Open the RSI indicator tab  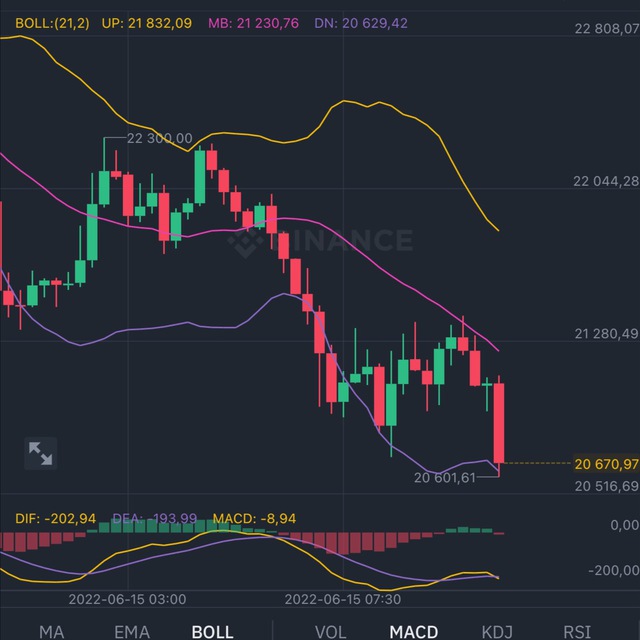[577, 631]
